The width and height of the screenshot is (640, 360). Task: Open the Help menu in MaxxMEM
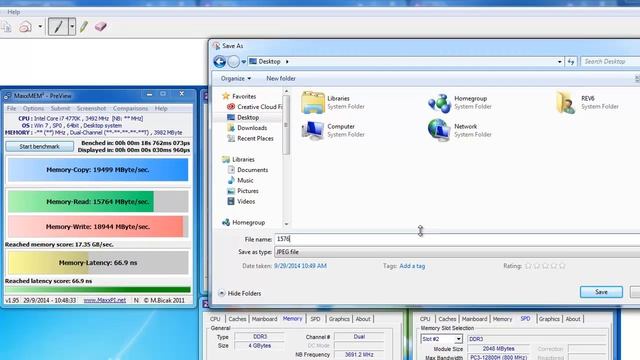pos(161,109)
